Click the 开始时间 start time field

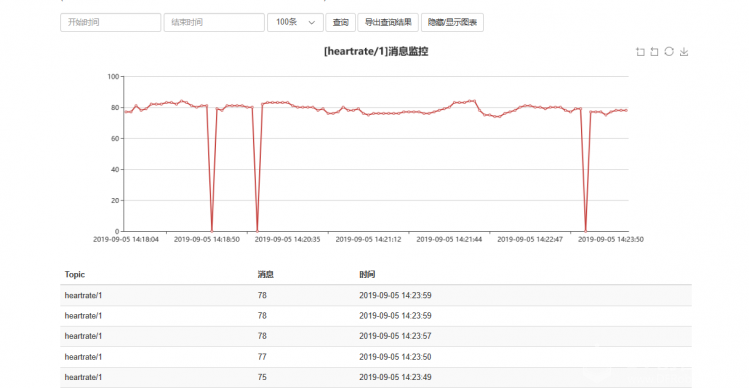coord(110,22)
